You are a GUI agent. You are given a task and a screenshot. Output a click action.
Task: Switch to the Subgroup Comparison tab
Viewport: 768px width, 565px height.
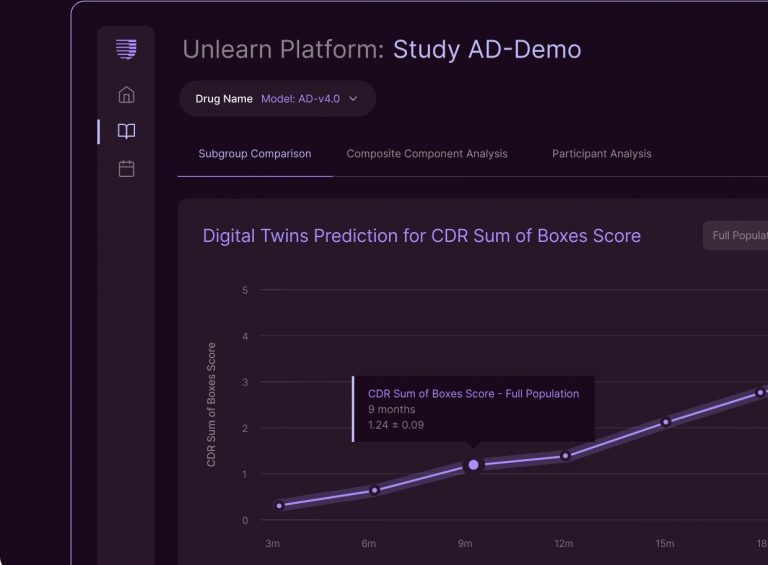[255, 154]
